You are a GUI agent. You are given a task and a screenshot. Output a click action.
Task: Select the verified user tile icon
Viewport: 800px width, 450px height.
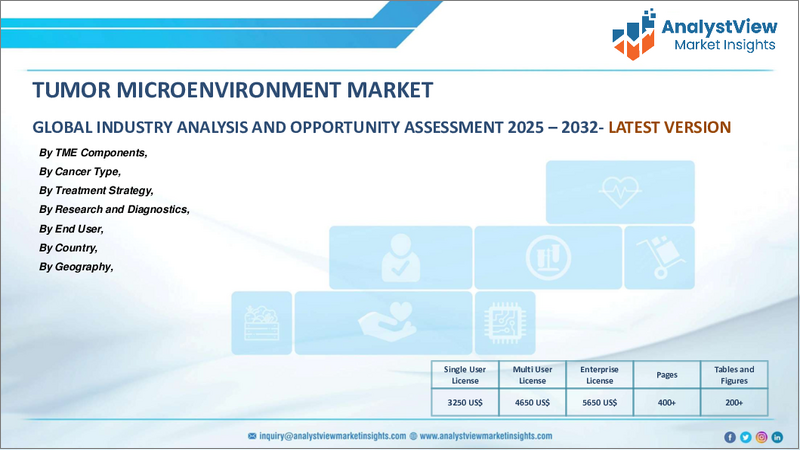click(400, 257)
